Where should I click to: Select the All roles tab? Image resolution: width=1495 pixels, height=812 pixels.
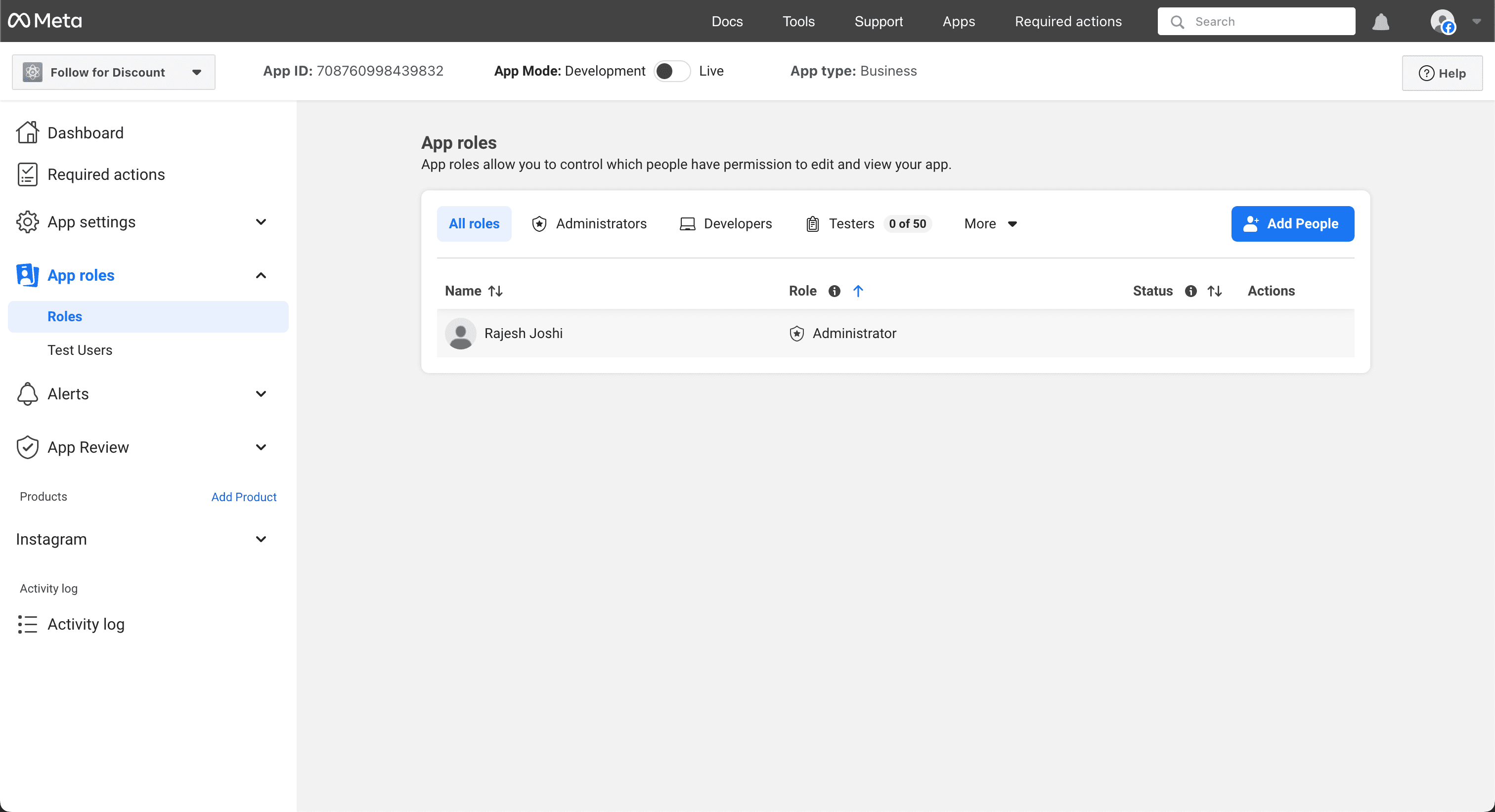coord(474,224)
